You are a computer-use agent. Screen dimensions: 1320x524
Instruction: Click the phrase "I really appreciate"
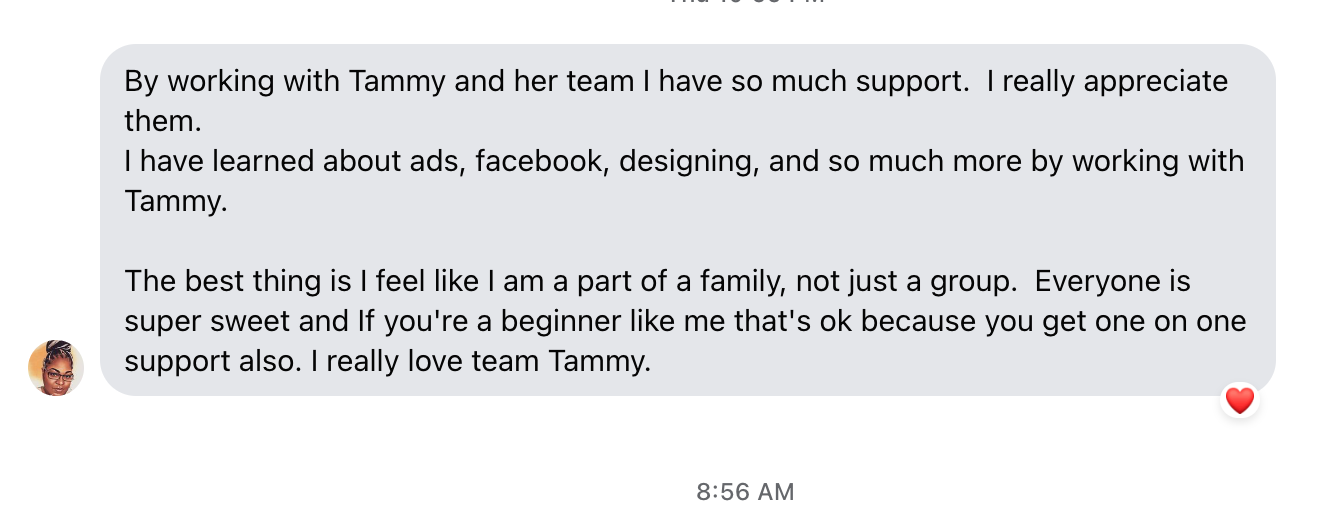(x=1107, y=81)
